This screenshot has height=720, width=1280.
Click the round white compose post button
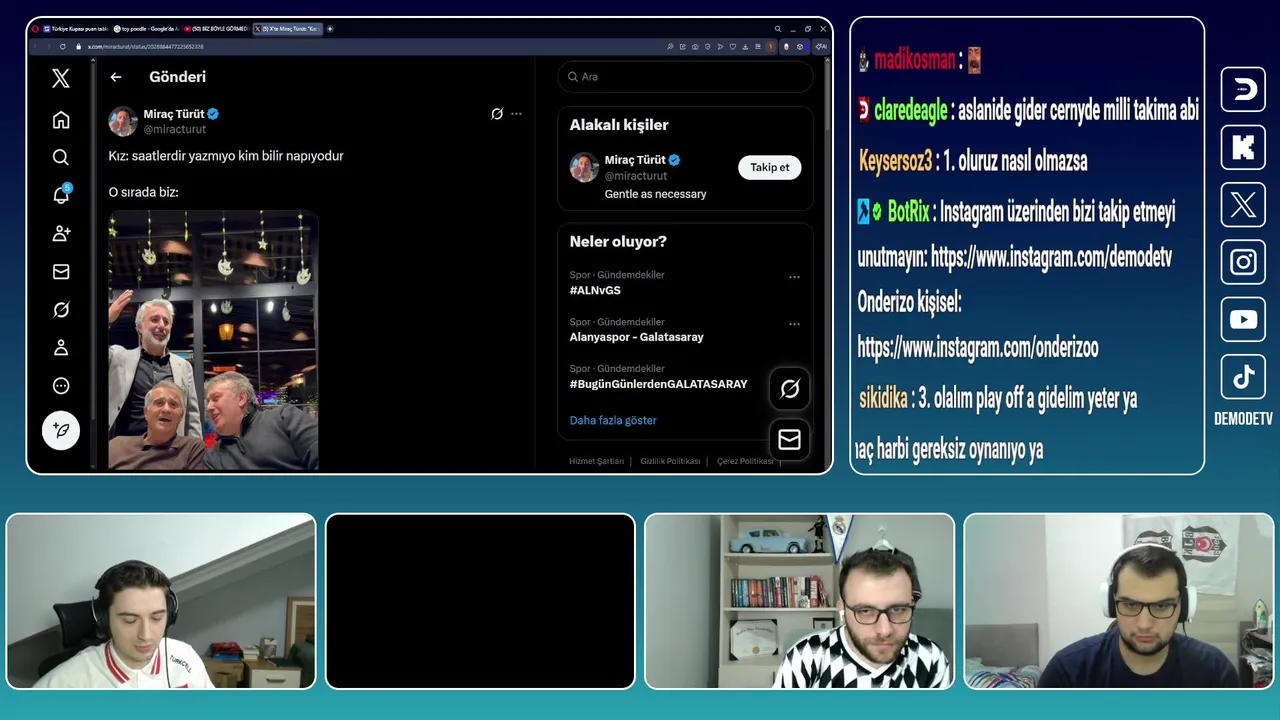61,430
